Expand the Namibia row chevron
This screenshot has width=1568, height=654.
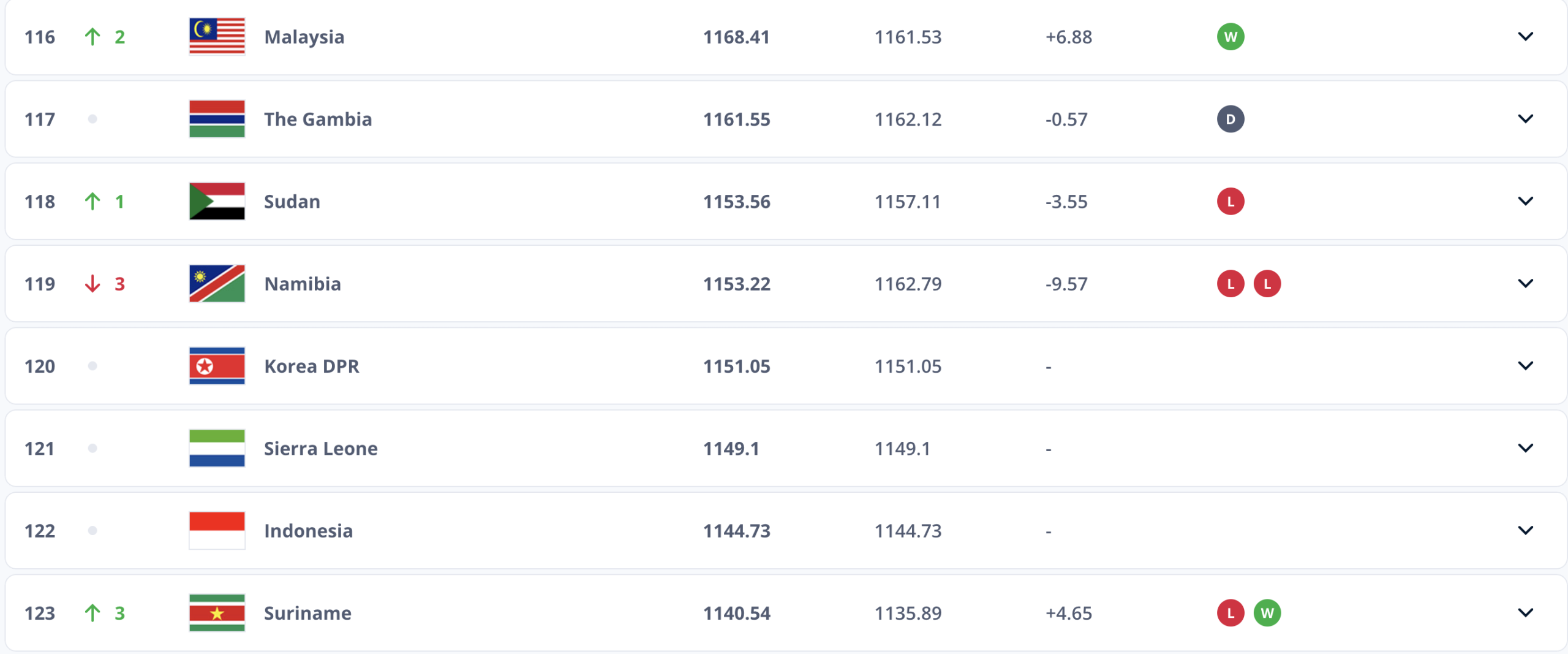coord(1525,284)
